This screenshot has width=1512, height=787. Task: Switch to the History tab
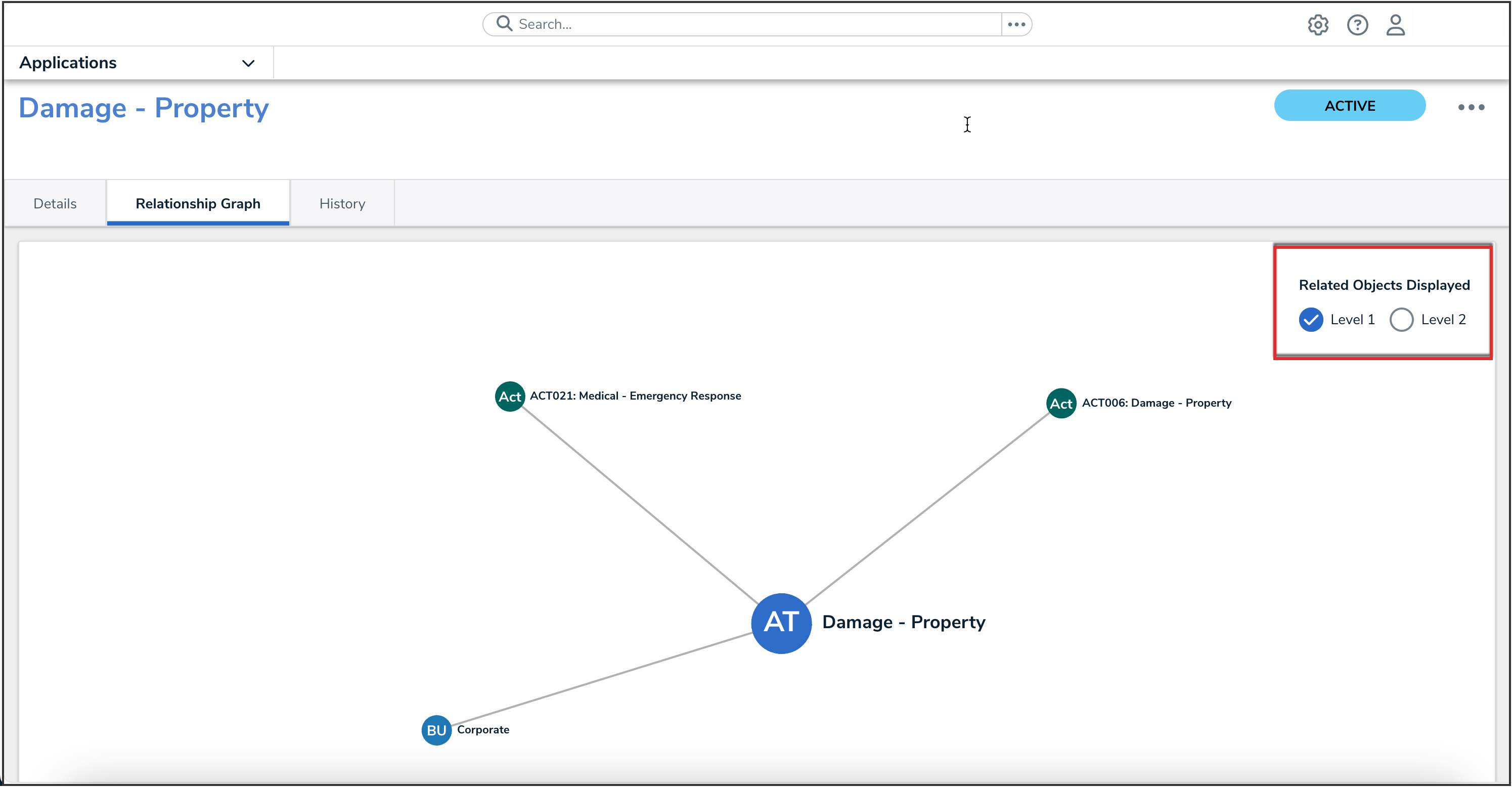pos(342,204)
